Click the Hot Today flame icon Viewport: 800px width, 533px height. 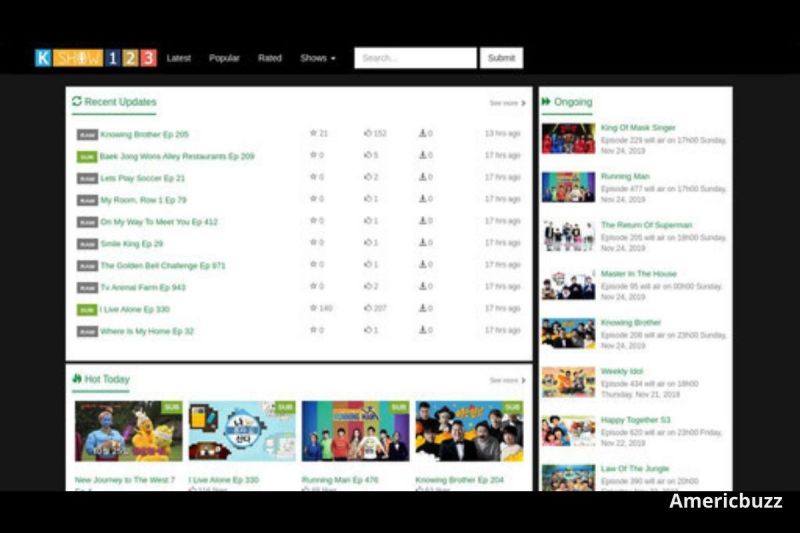(77, 378)
